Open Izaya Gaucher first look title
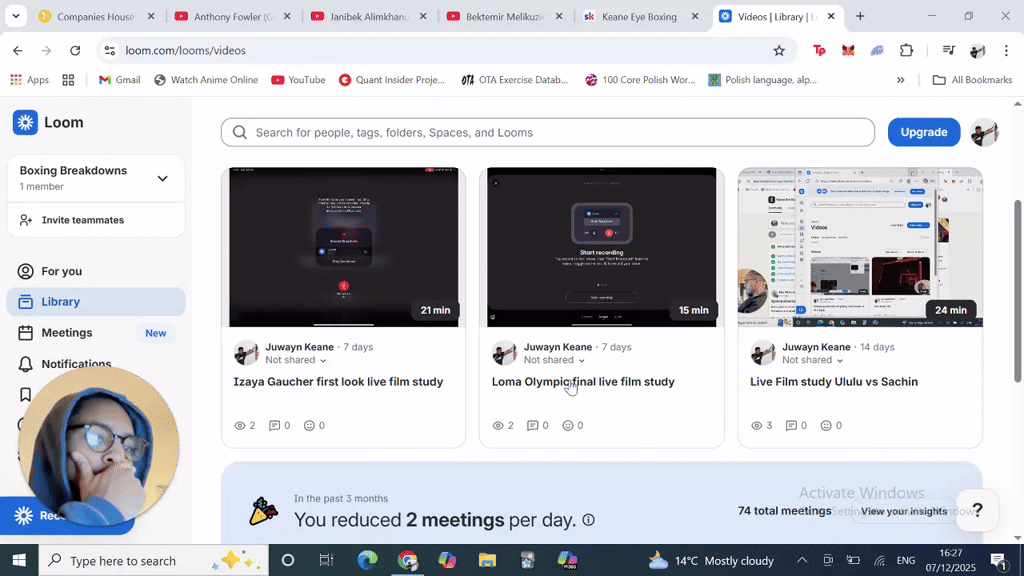Image resolution: width=1024 pixels, height=576 pixels. pos(338,382)
